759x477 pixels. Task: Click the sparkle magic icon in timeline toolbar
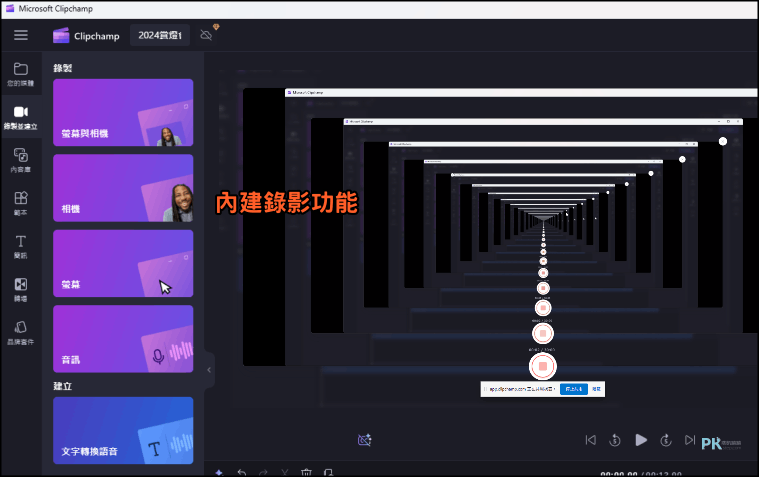point(219,472)
